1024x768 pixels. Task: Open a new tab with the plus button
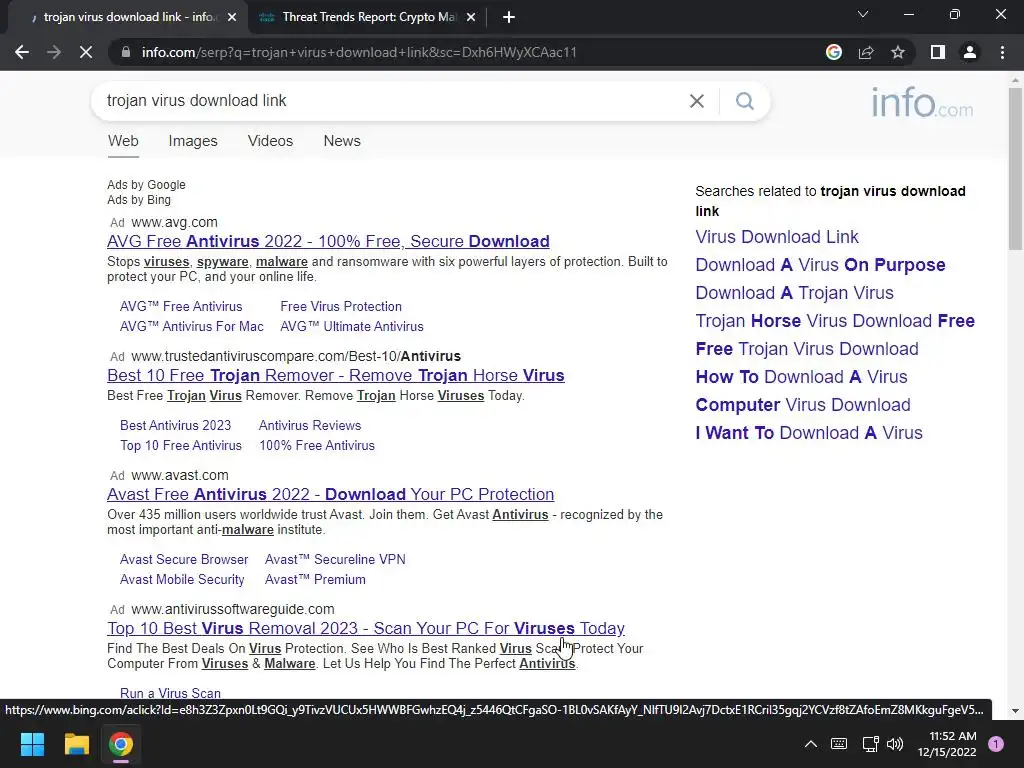(509, 17)
